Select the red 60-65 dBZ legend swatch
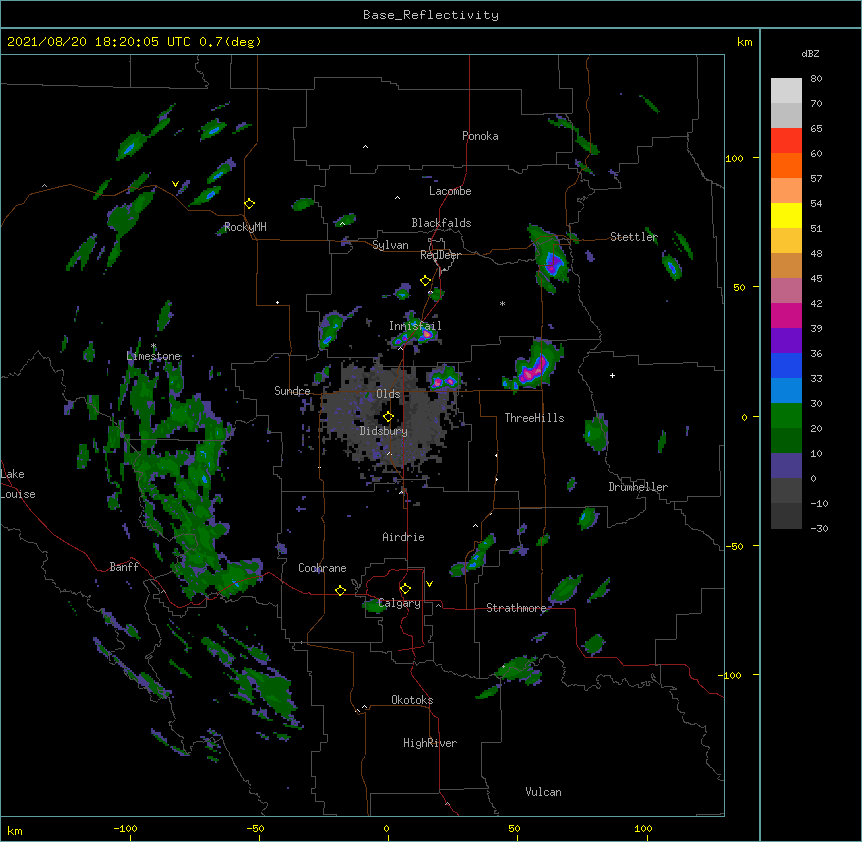862x842 pixels. tap(786, 140)
